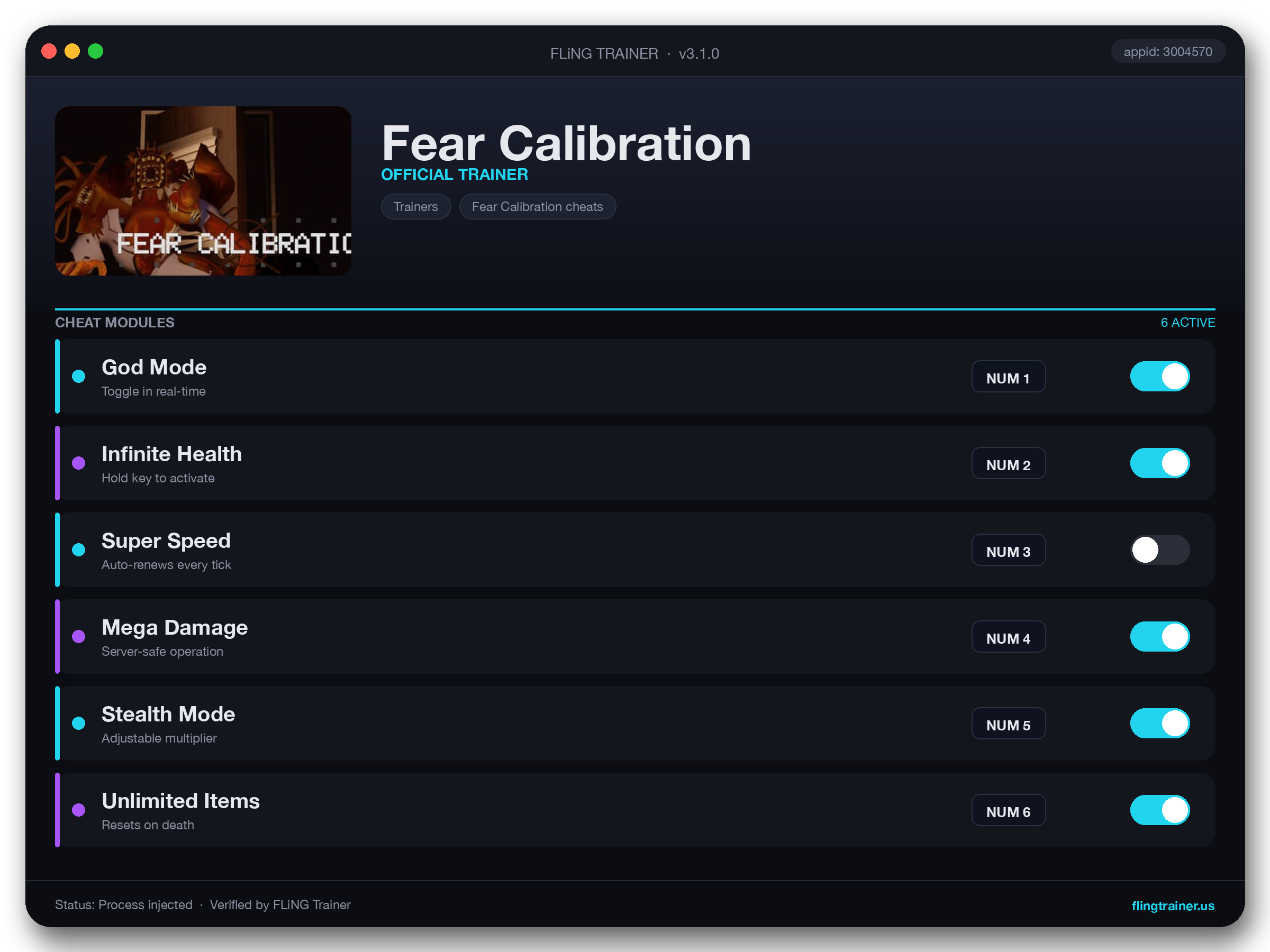The width and height of the screenshot is (1270, 952).
Task: Click the NUM 4 hotkey button
Action: point(1008,636)
